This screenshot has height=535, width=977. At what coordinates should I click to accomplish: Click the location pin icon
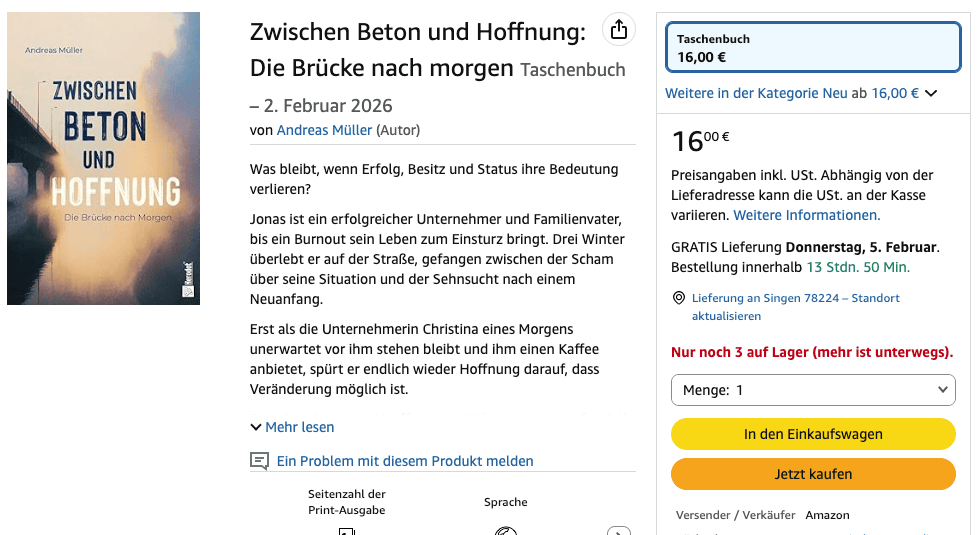click(x=679, y=298)
